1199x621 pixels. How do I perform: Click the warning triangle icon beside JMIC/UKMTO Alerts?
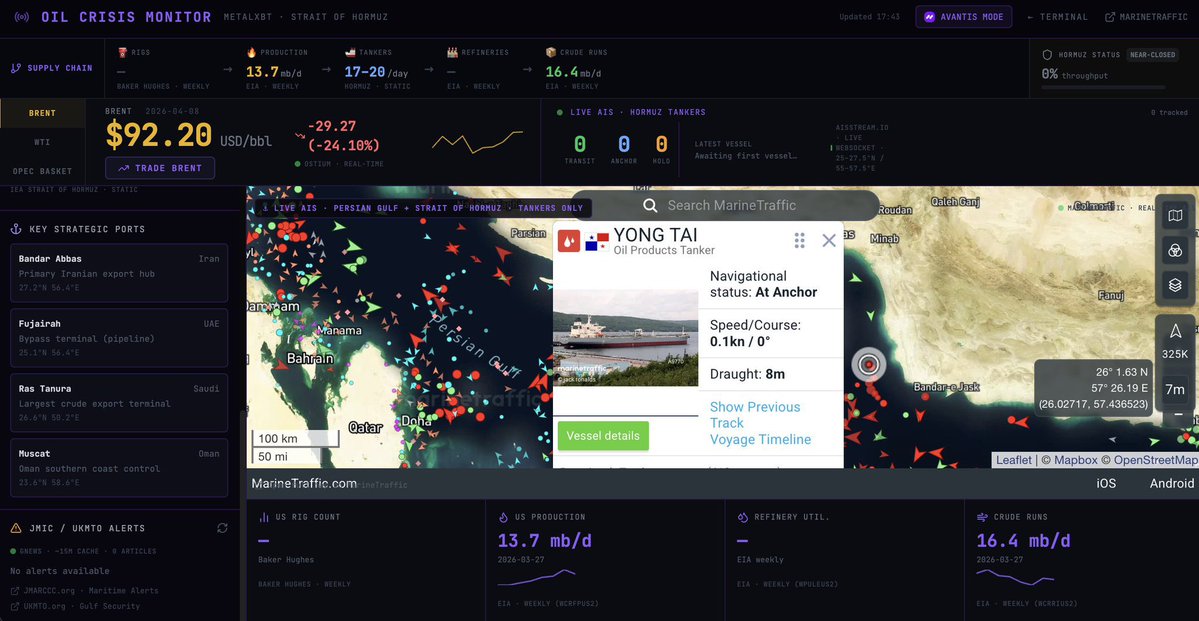15,528
